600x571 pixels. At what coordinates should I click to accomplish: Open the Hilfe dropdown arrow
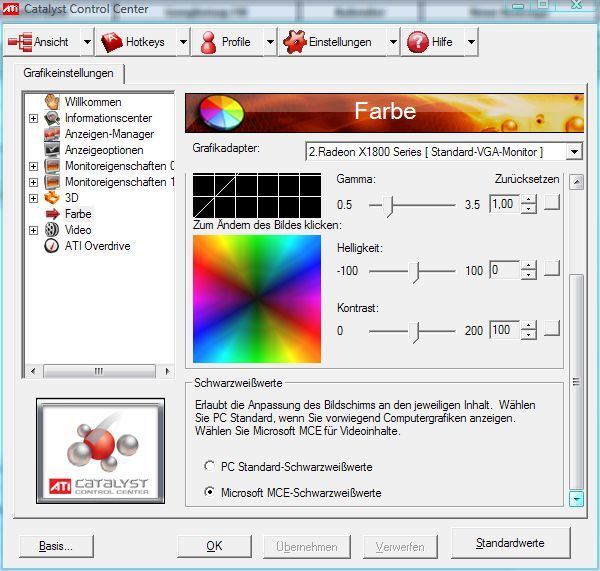pos(471,42)
